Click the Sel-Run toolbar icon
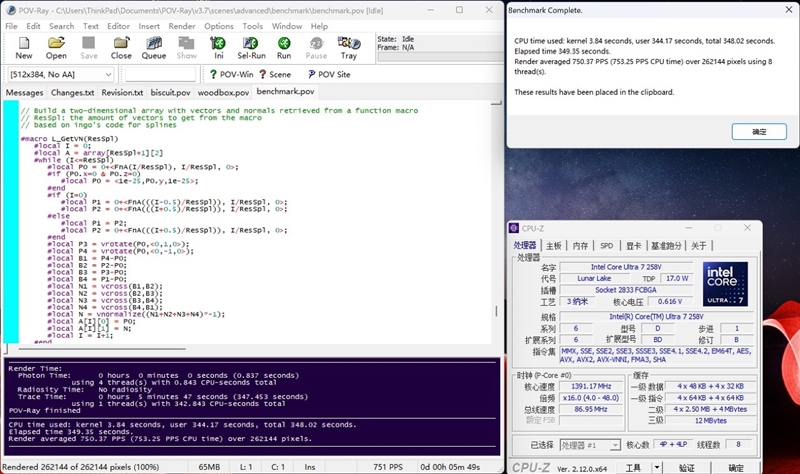This screenshot has height=474, width=800. coord(251,47)
